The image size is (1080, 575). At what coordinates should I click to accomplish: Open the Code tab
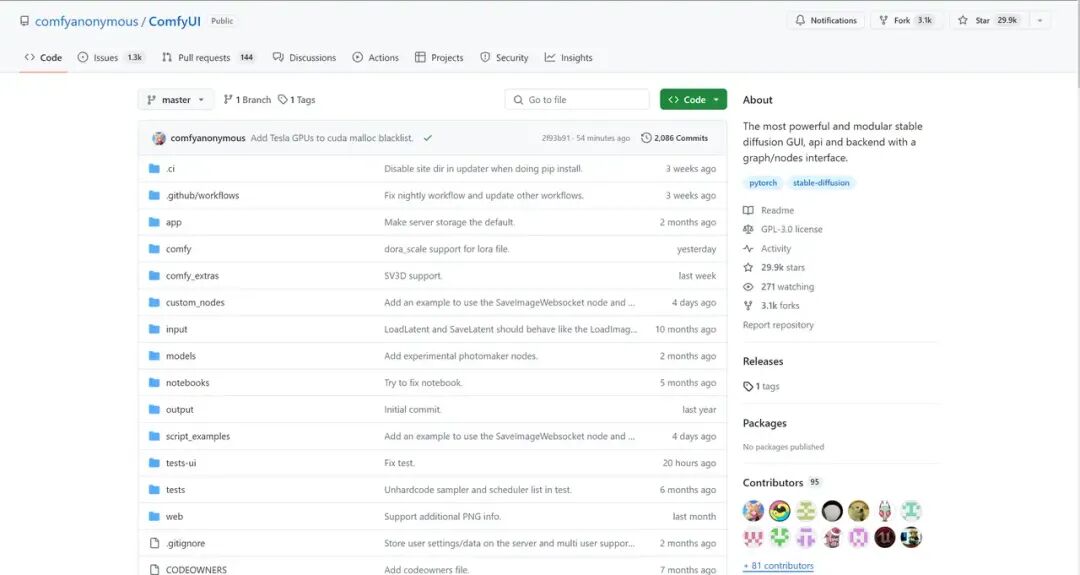pyautogui.click(x=43, y=58)
